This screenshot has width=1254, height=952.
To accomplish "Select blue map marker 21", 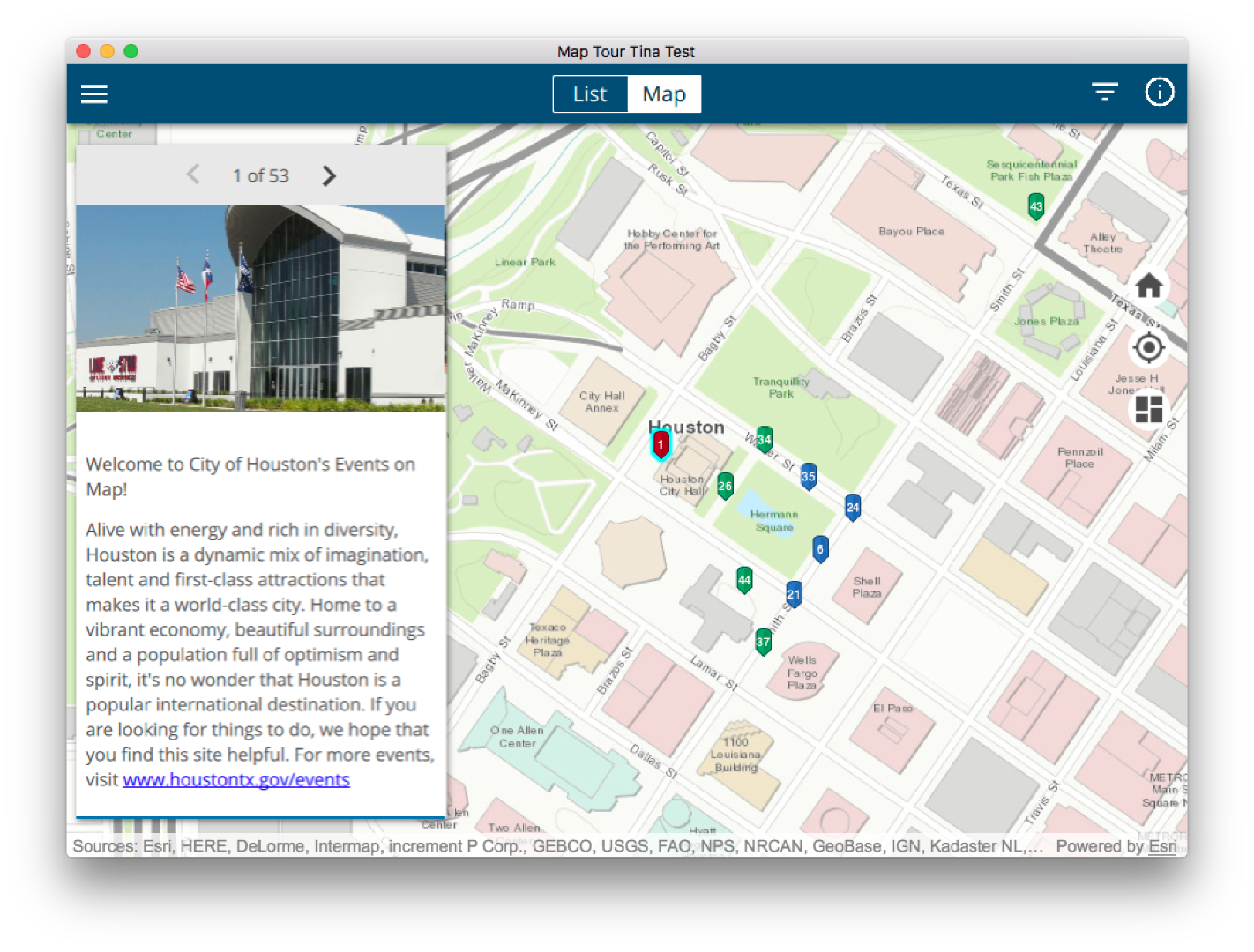I will 794,594.
